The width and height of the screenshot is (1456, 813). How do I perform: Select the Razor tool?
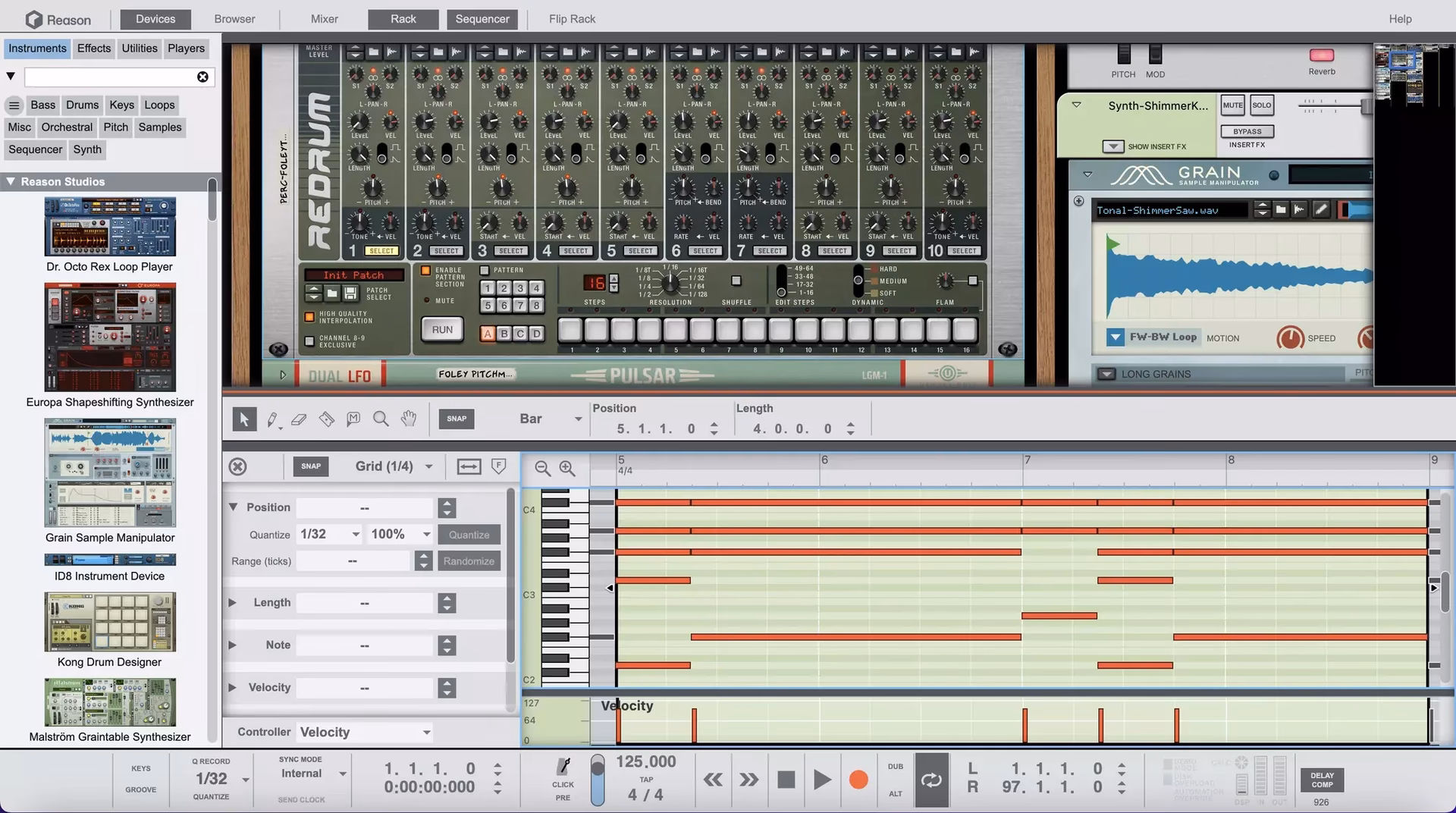coord(326,419)
